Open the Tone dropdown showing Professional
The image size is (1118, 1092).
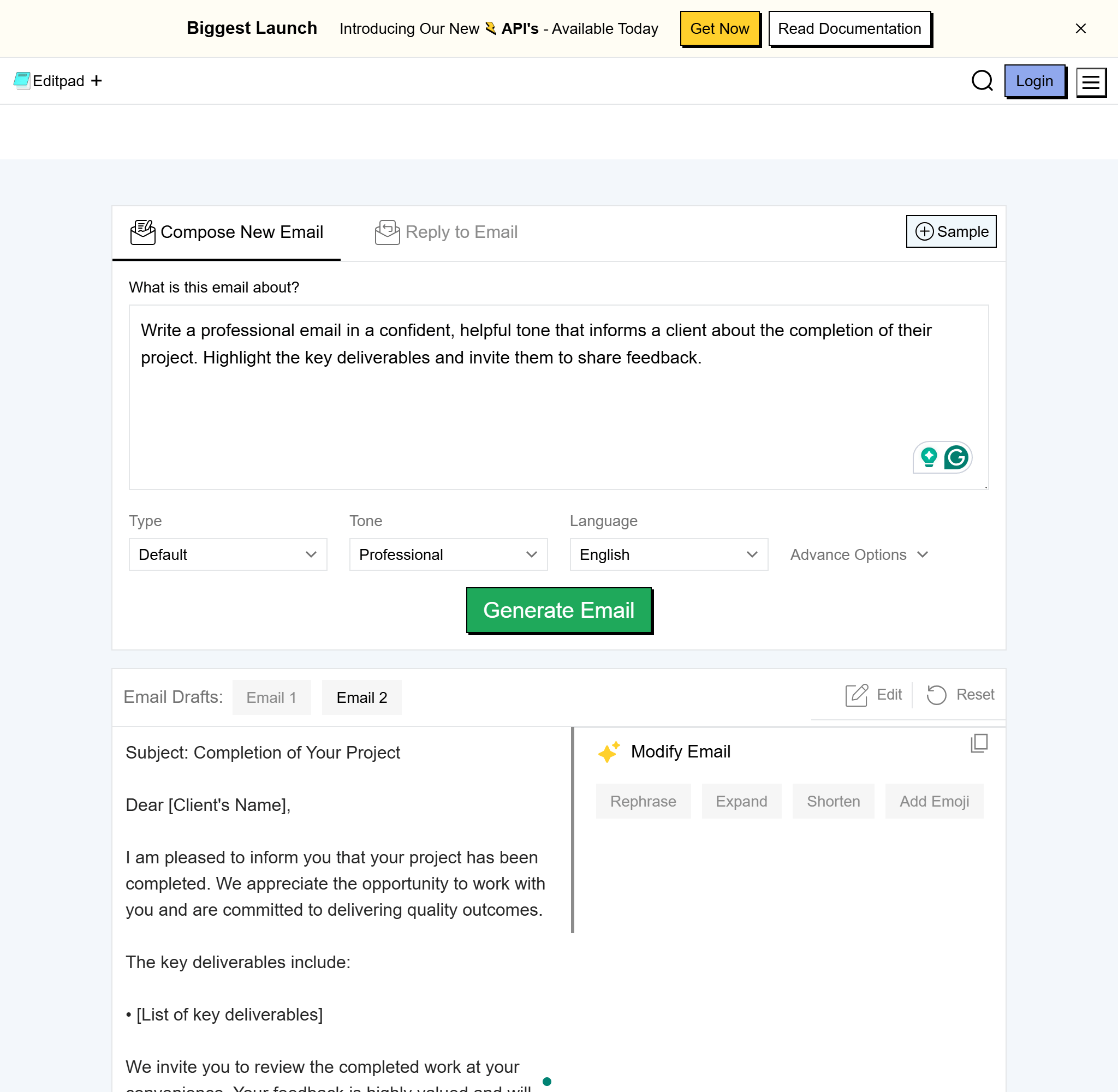tap(448, 554)
